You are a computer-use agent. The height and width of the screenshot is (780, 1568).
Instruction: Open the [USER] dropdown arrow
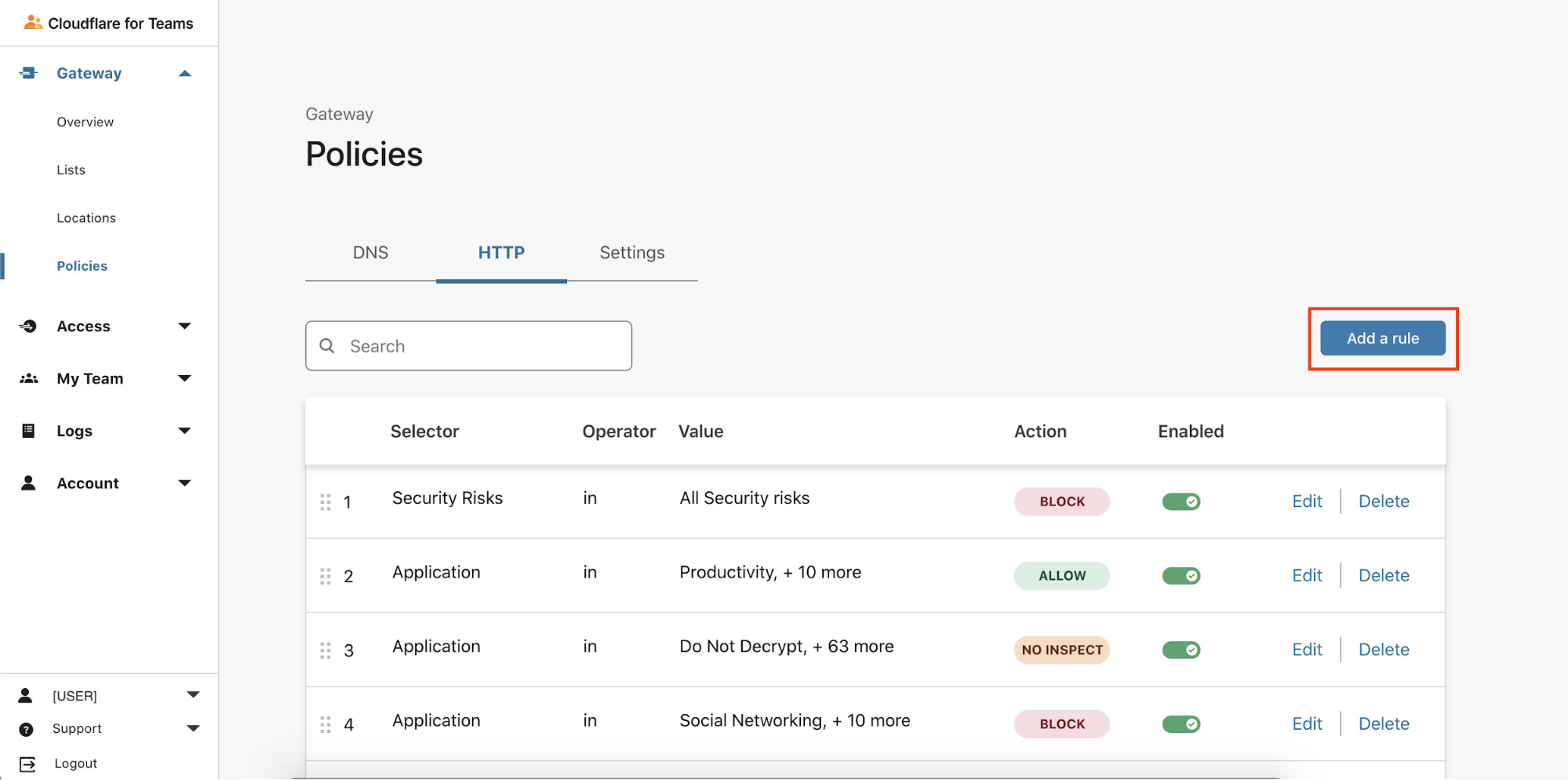[193, 695]
